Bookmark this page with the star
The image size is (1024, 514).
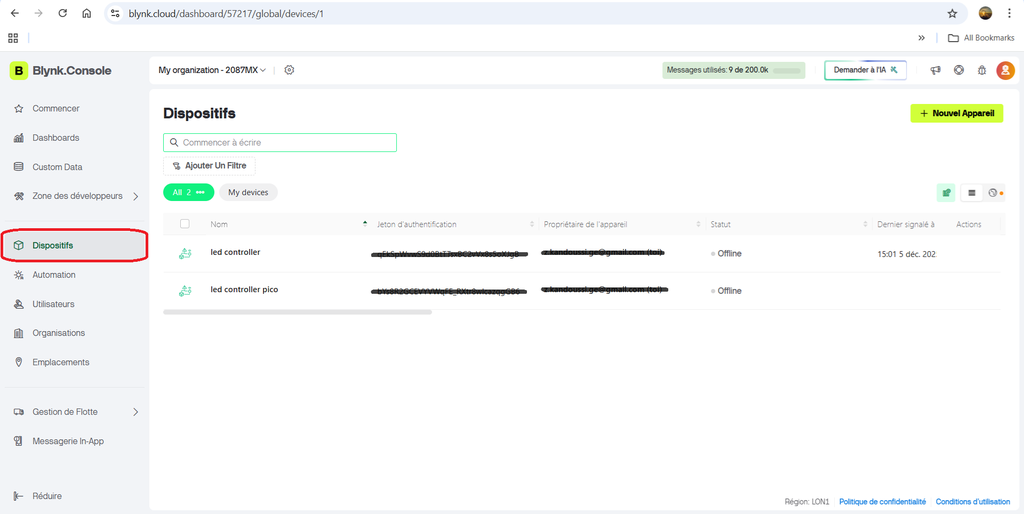click(952, 13)
